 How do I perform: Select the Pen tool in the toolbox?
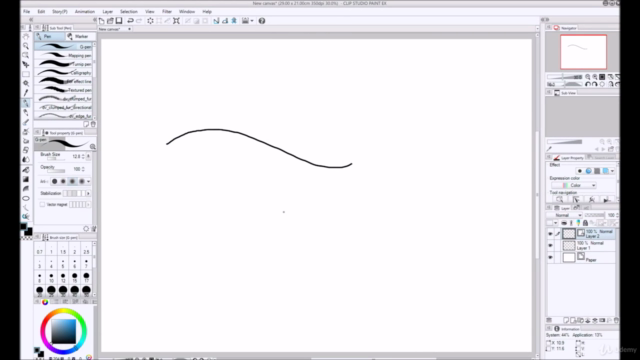pos(26,103)
